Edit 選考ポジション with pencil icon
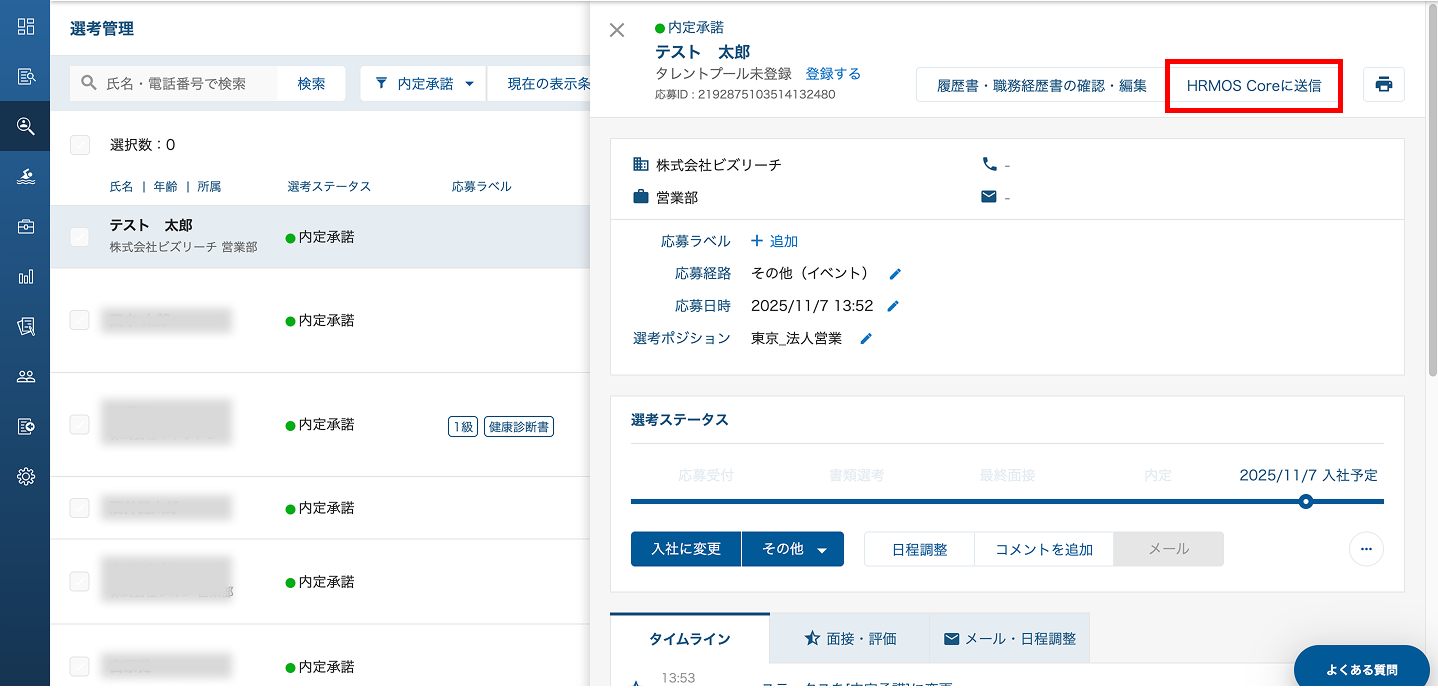 866,339
